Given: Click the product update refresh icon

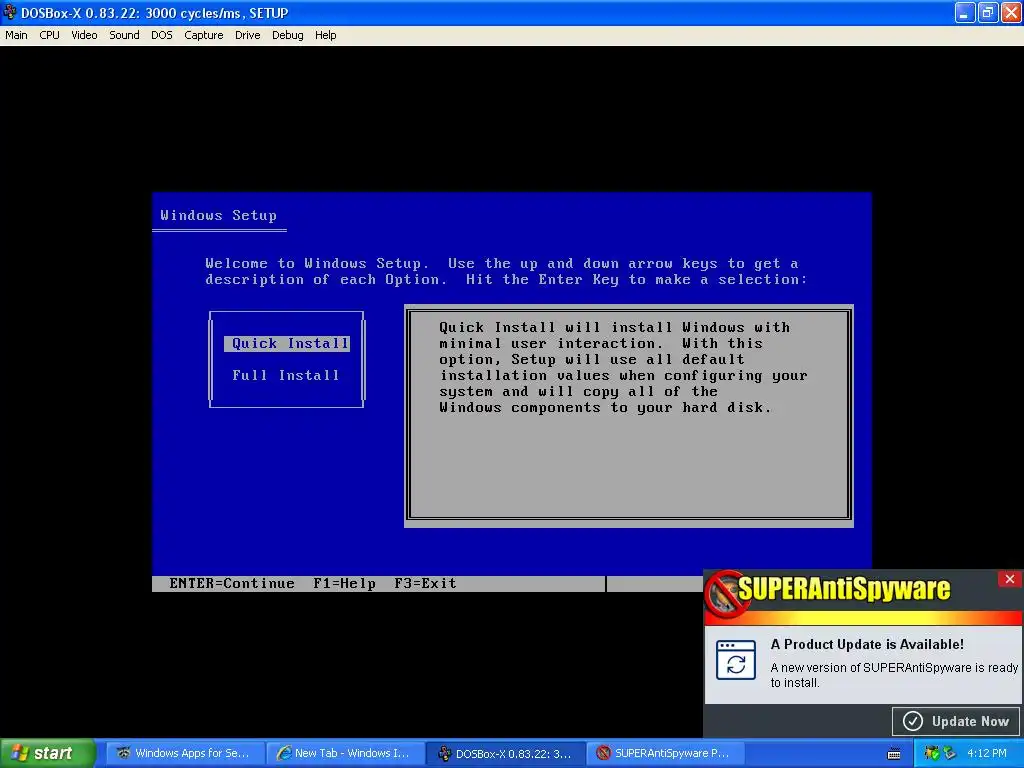Looking at the screenshot, I should pos(736,660).
